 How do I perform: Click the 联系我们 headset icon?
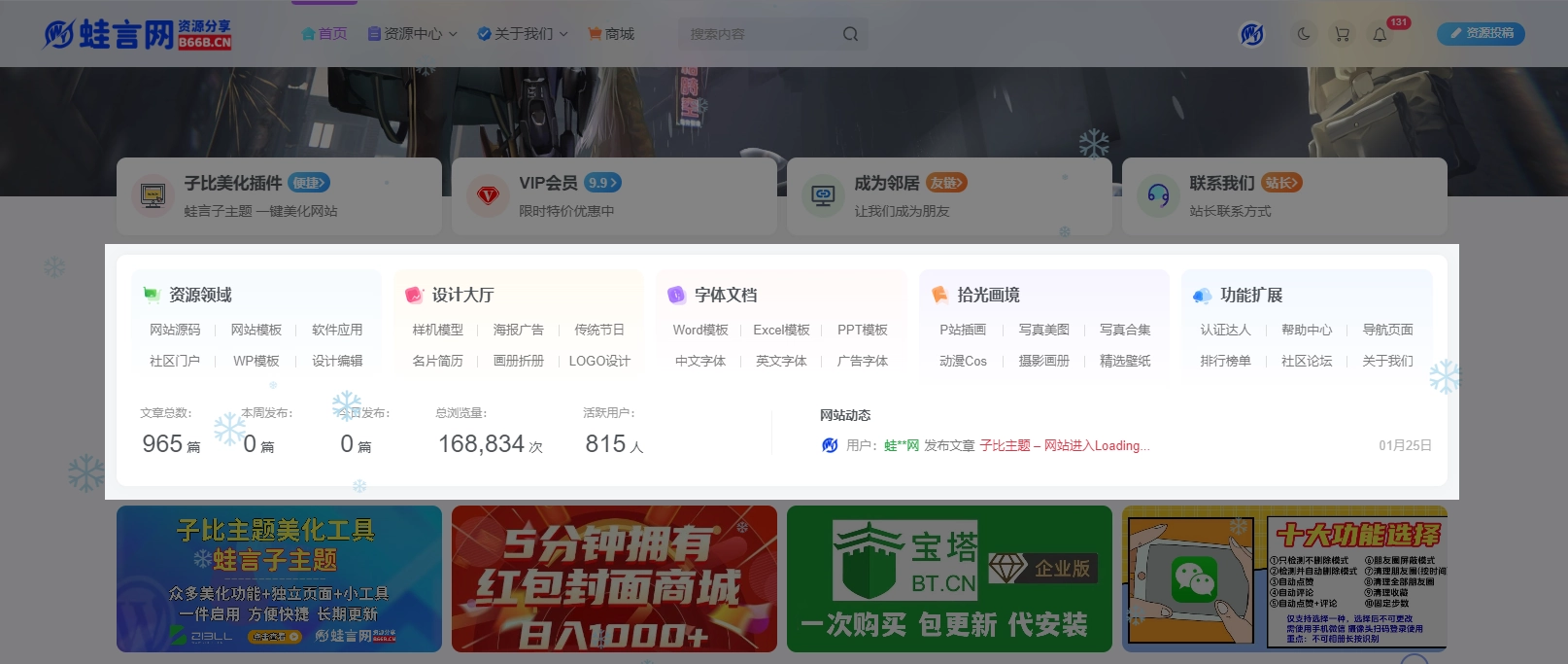[1158, 195]
